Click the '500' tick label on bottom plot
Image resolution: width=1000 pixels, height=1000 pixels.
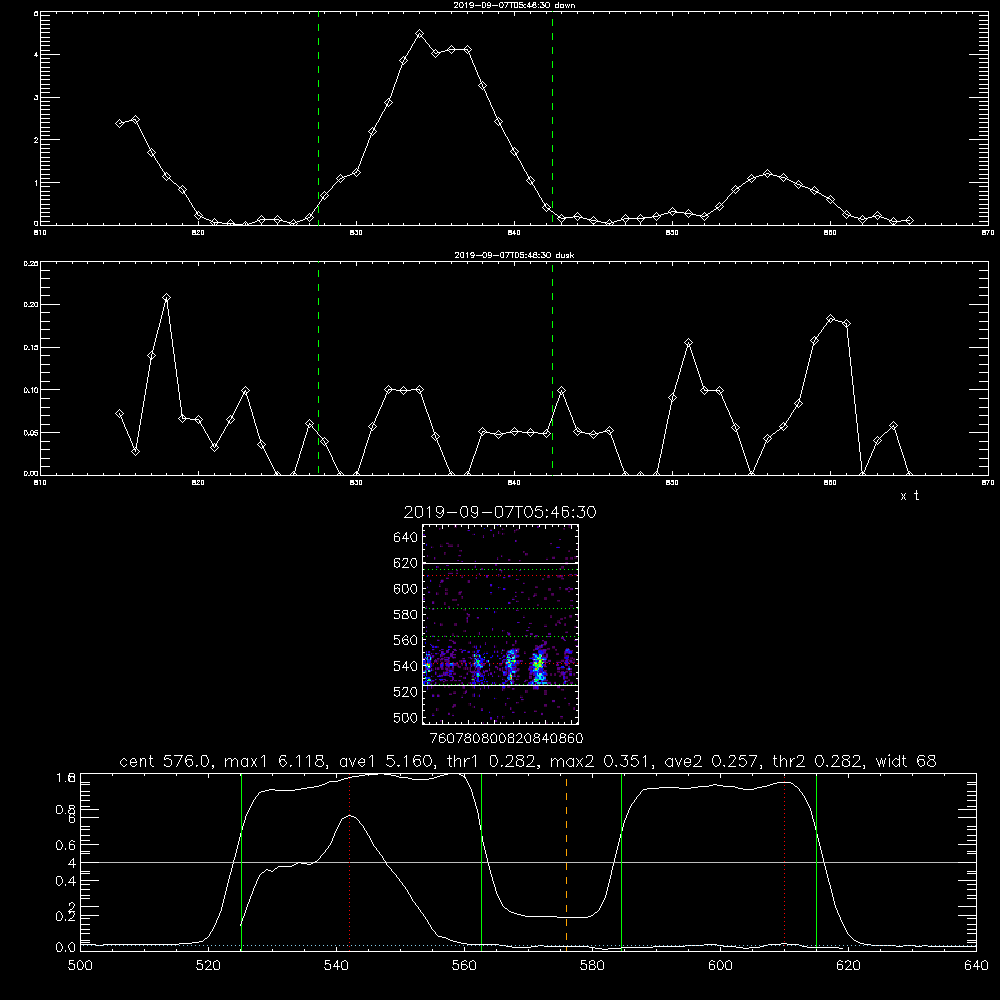(80, 966)
